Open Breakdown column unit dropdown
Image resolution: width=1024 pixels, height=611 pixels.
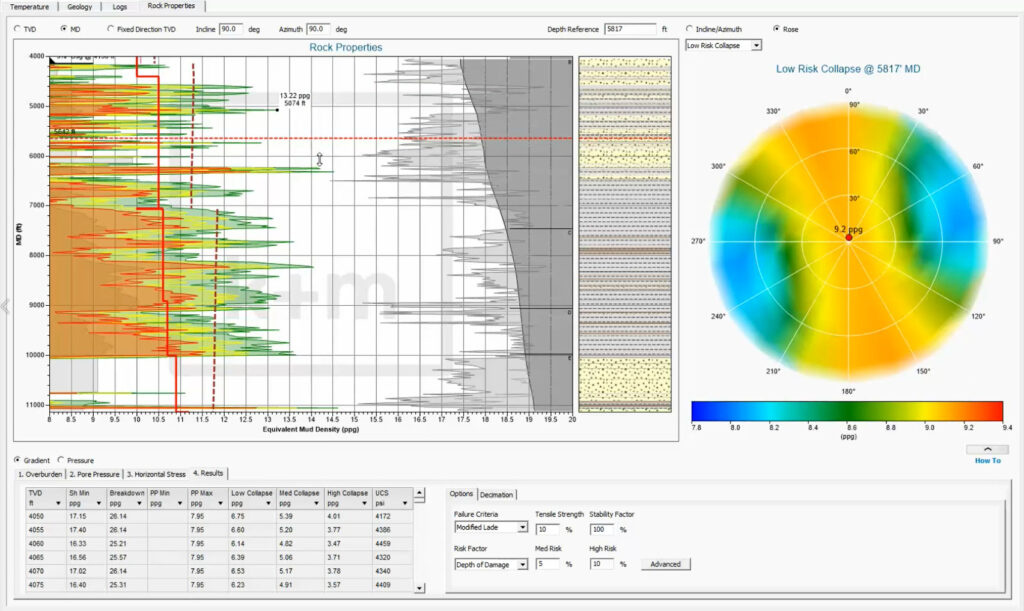139,503
